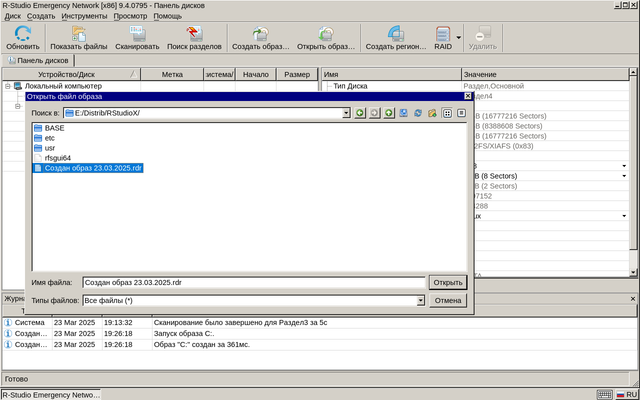Image resolution: width=640 pixels, height=400 pixels.
Task: Select the BASE folder icon
Action: click(x=38, y=128)
